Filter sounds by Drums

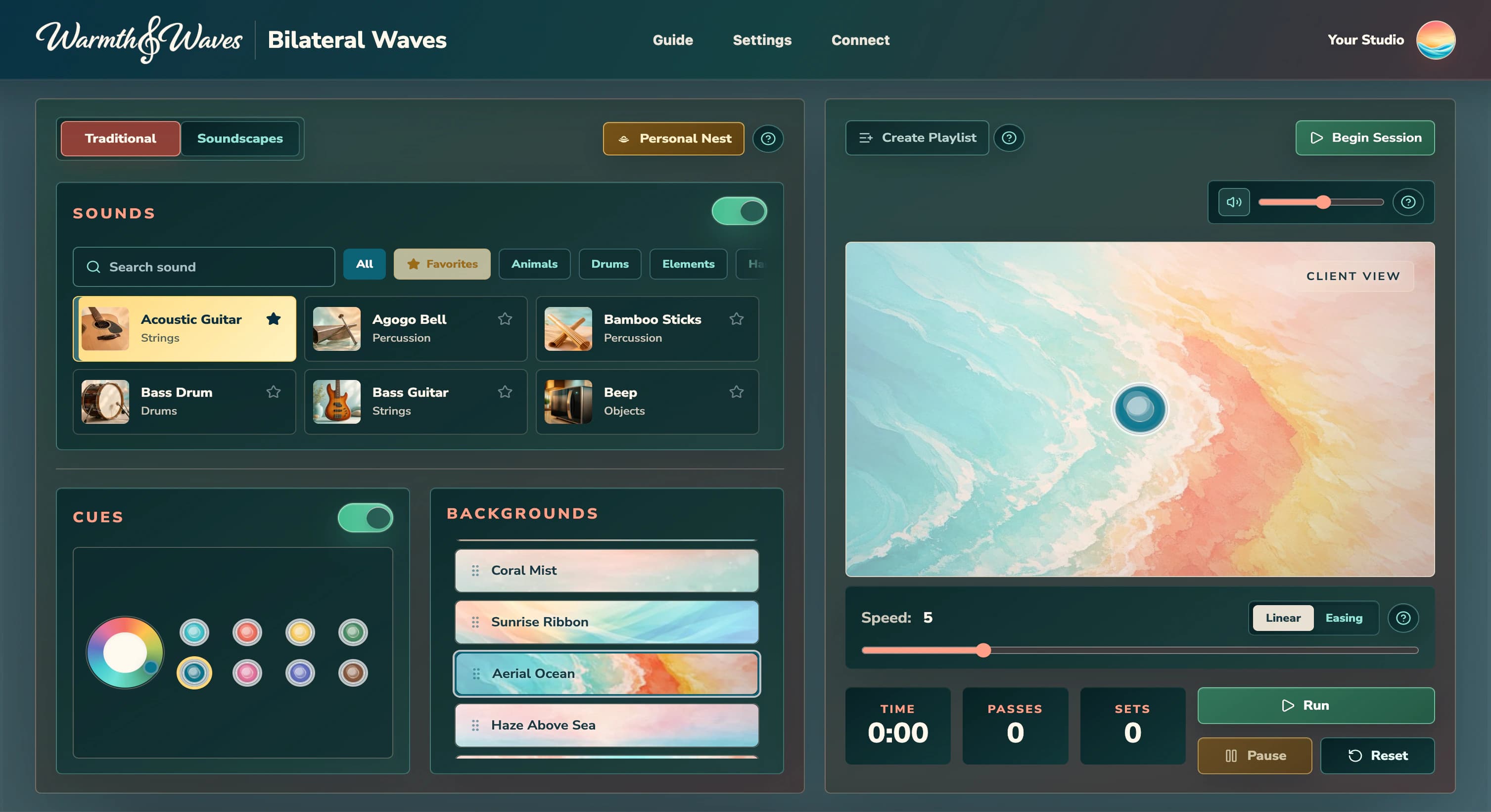(x=609, y=264)
